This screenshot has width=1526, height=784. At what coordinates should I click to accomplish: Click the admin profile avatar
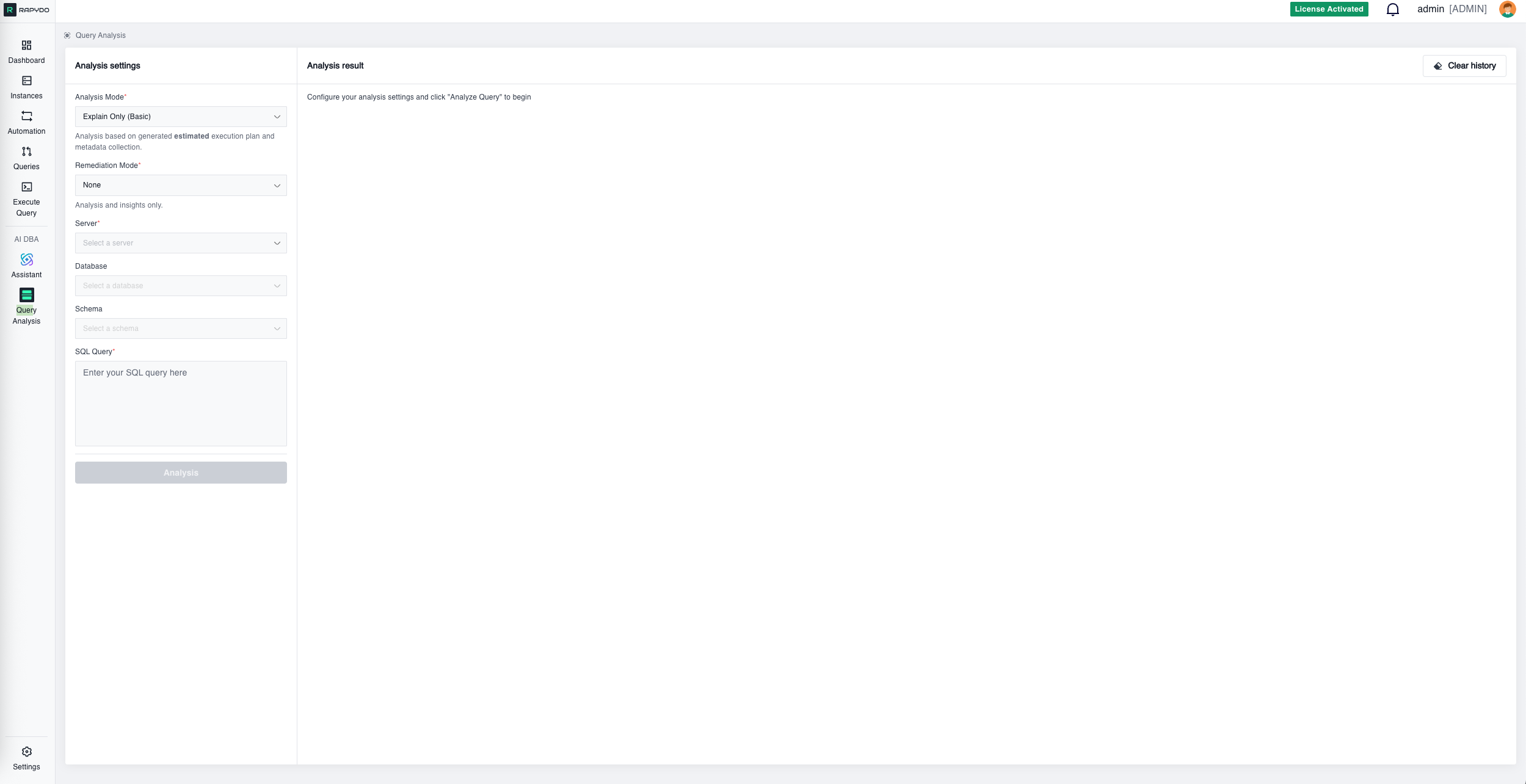(1507, 9)
